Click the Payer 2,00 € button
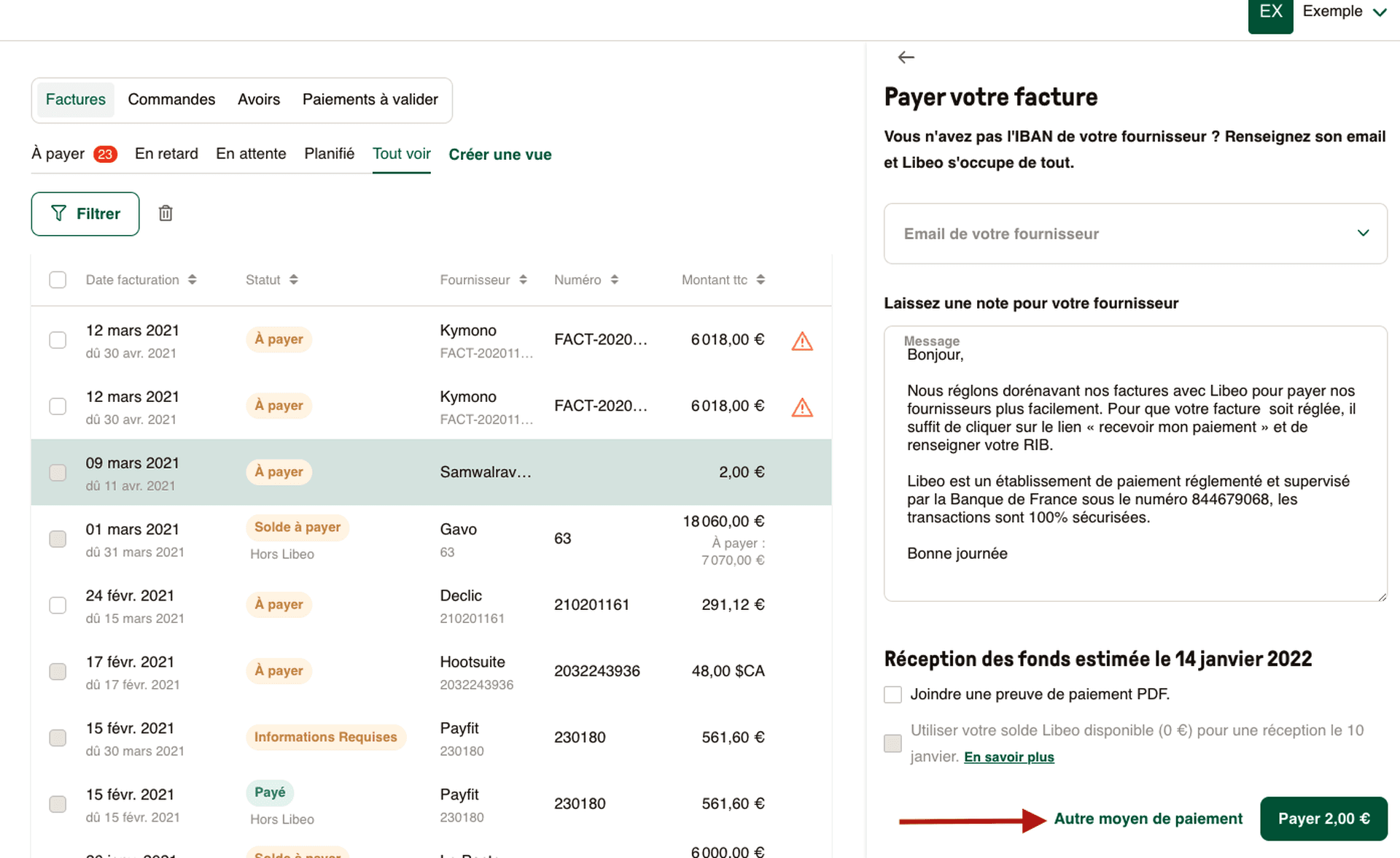Viewport: 1400px width, 858px height. (1323, 819)
